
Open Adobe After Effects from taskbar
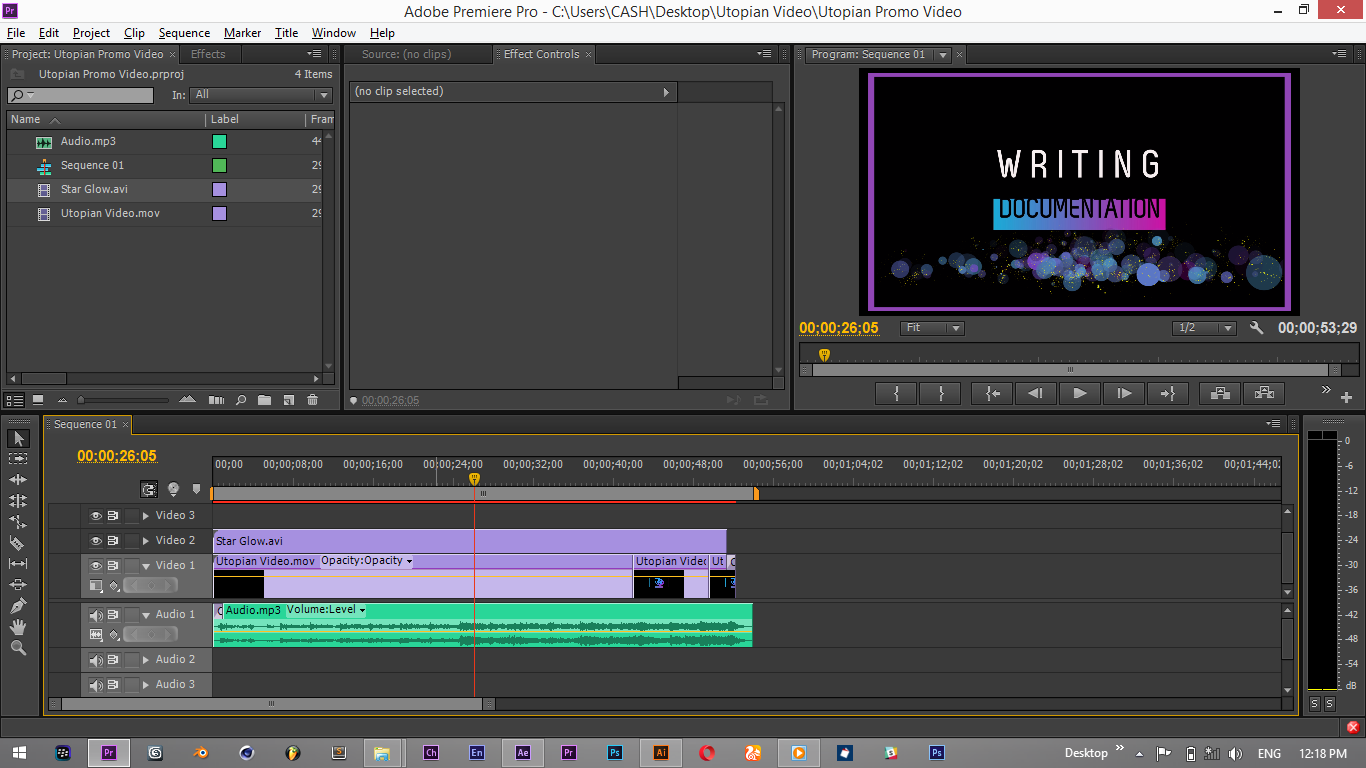coord(523,753)
